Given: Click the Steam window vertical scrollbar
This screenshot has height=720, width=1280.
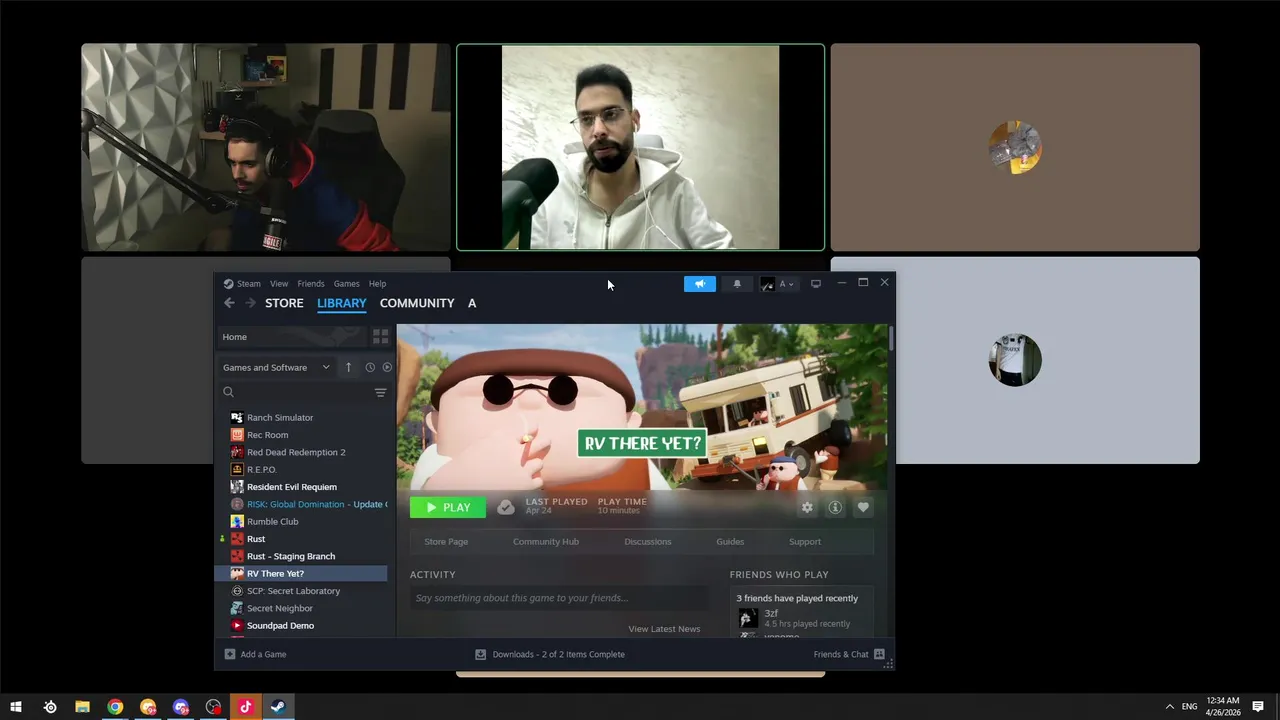Looking at the screenshot, I should (x=890, y=338).
